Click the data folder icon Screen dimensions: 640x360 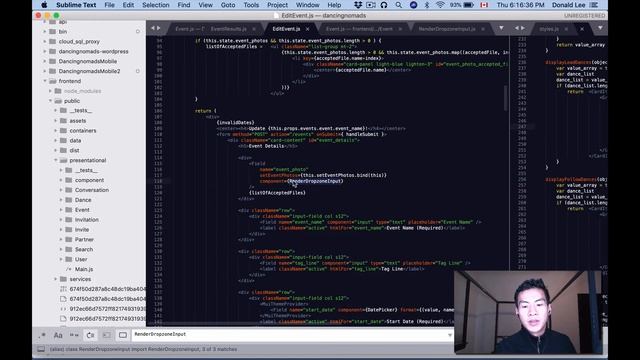(x=63, y=140)
